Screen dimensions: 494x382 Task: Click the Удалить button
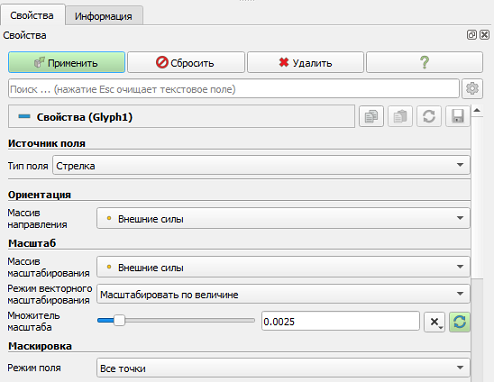click(305, 62)
